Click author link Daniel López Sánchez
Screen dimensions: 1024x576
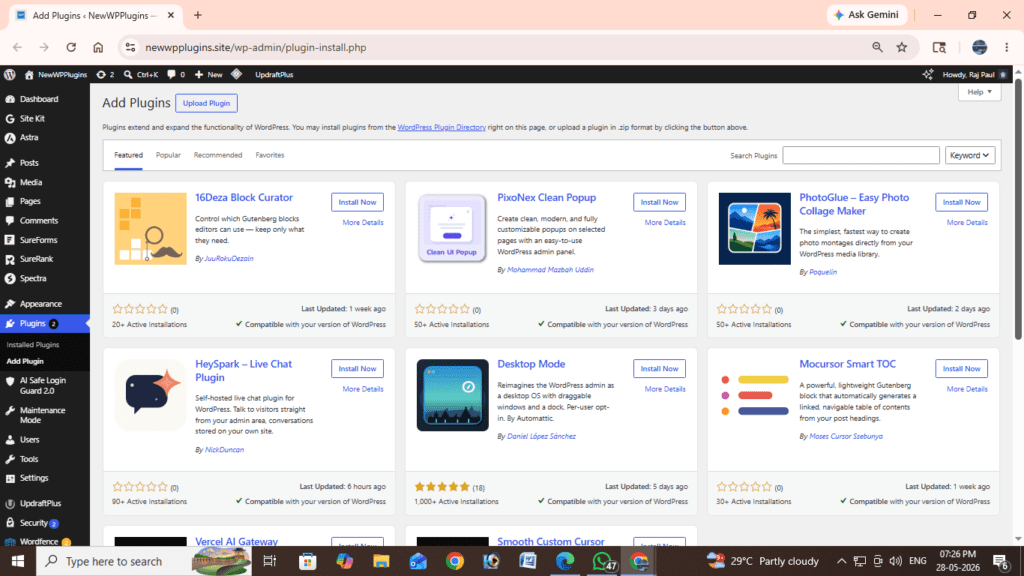[541, 436]
